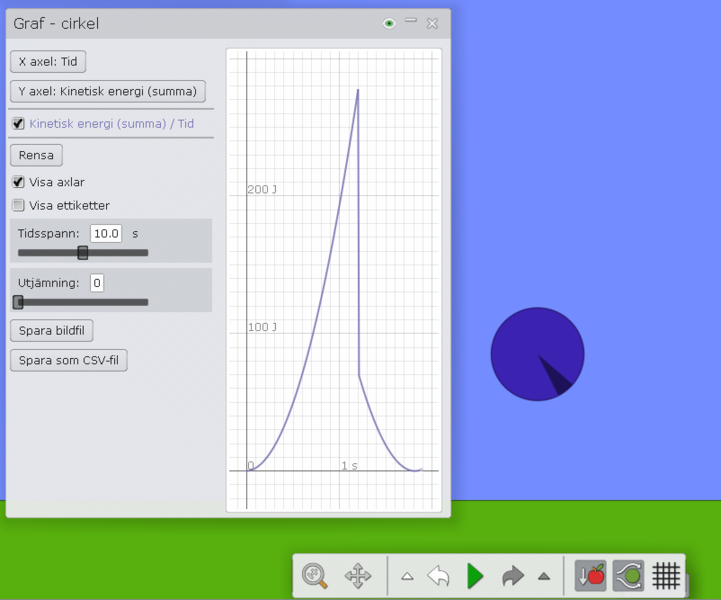Undo the last action
The image size is (721, 600).
pos(438,576)
